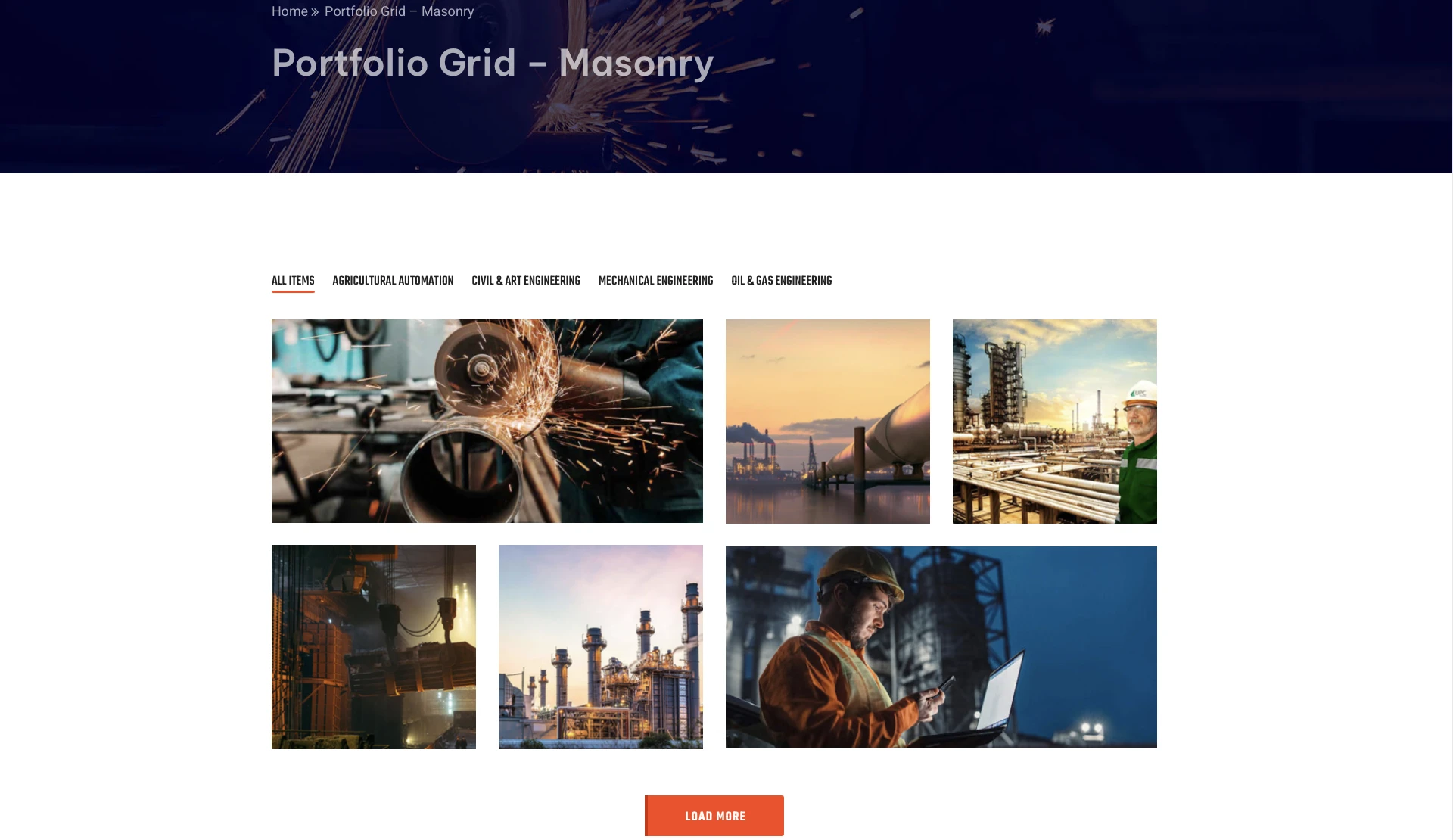Open the angle grinder sparks project image

(x=487, y=421)
